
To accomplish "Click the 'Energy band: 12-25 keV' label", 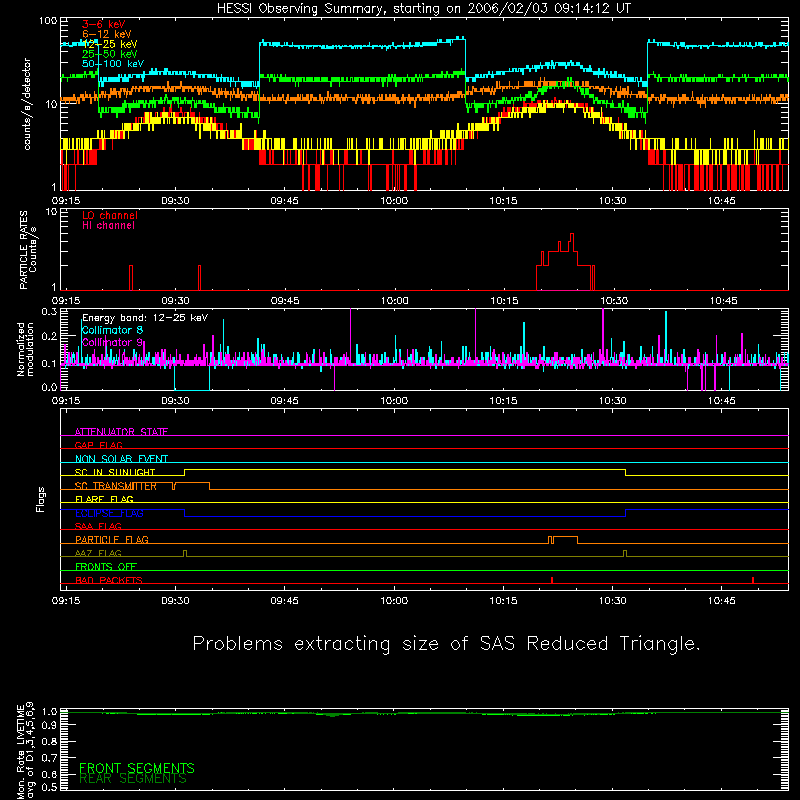I will click(145, 318).
